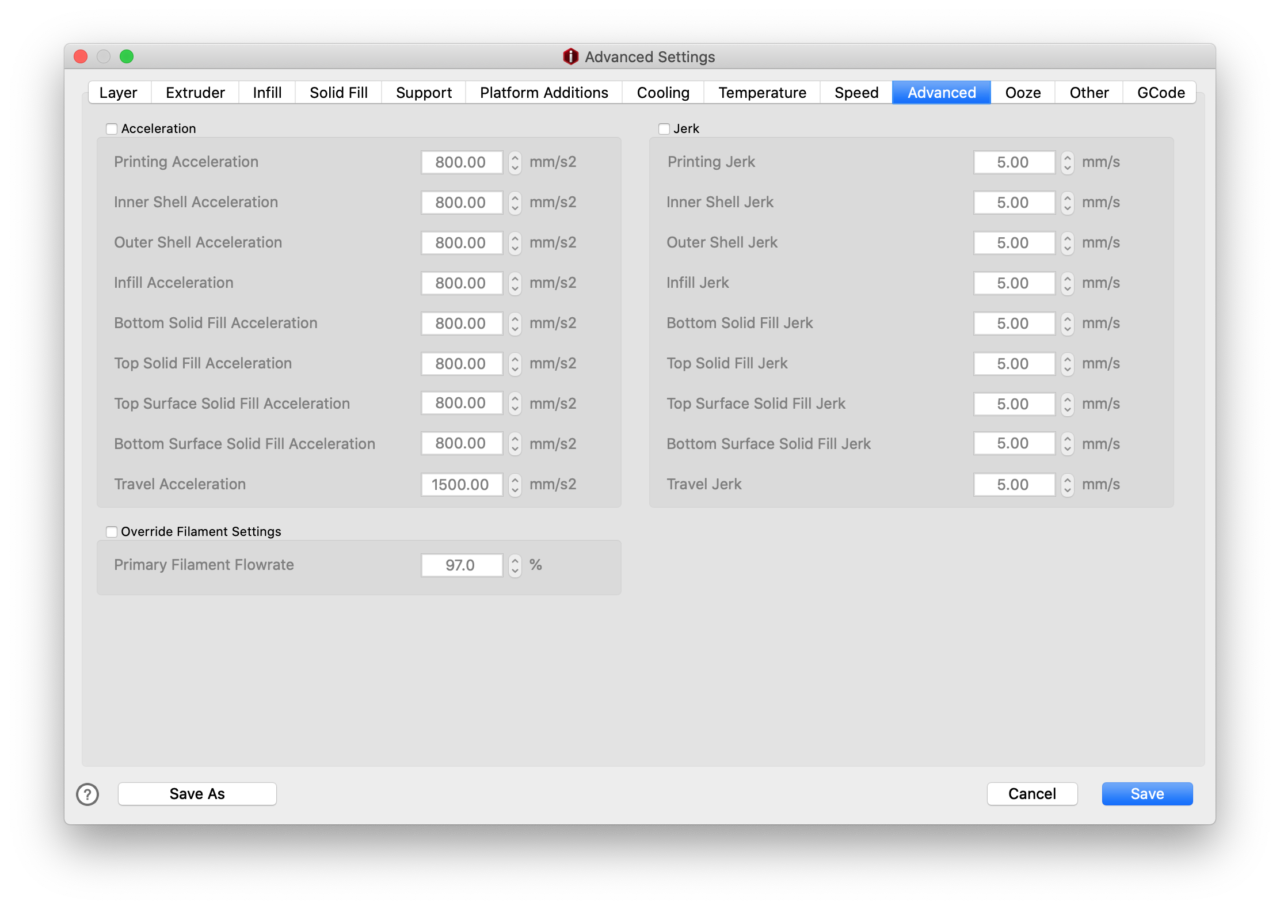Select the Infill tab
This screenshot has height=909, width=1280.
pyautogui.click(x=267, y=93)
